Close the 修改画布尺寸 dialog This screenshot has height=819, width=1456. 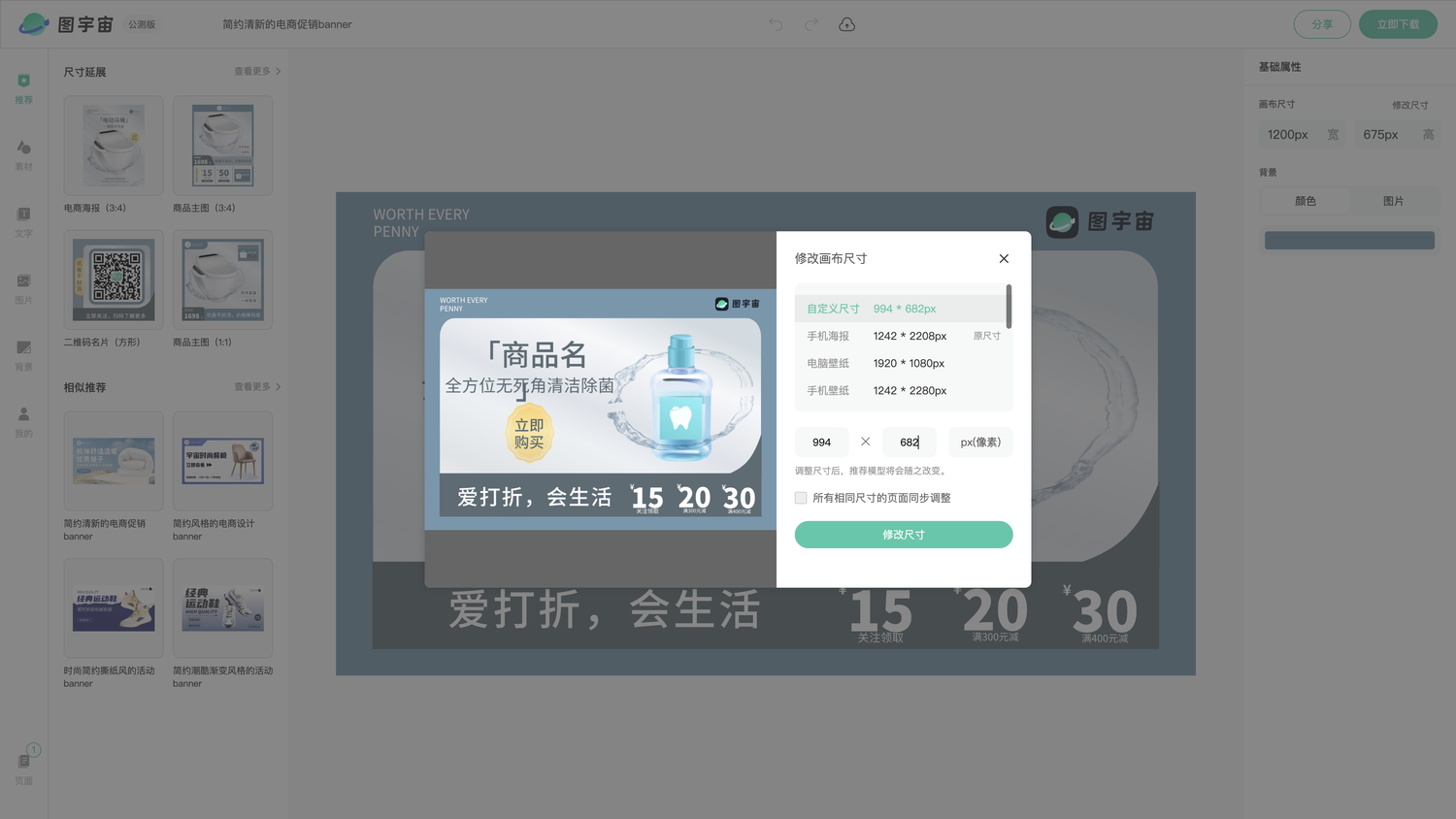point(1004,258)
